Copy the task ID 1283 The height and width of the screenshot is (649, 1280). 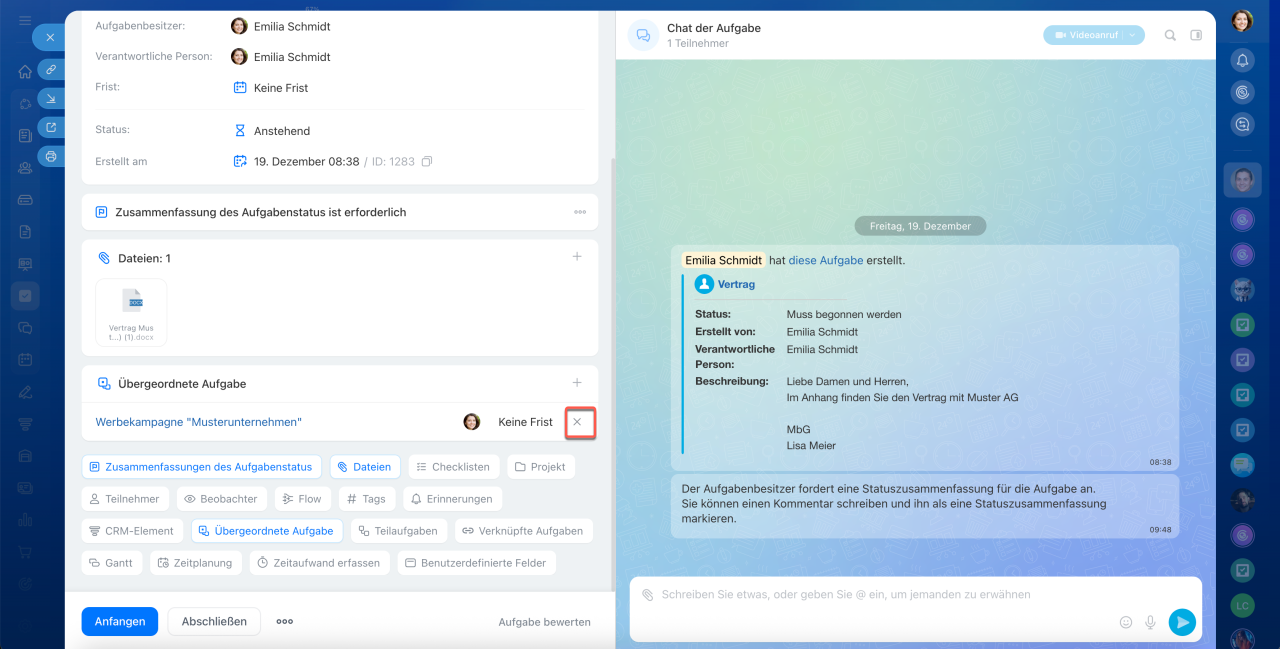click(x=427, y=161)
